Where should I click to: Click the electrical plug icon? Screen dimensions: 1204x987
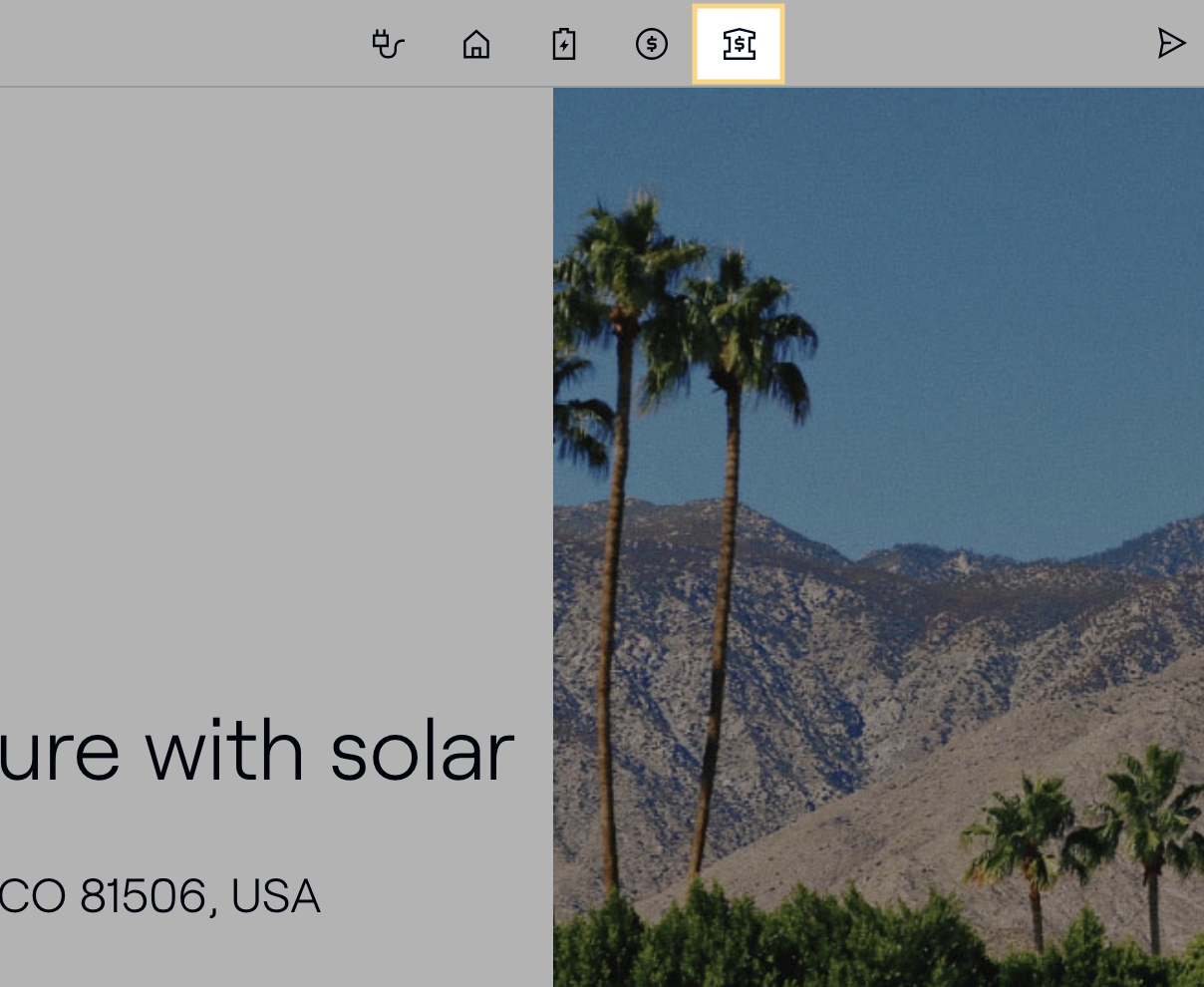(388, 44)
